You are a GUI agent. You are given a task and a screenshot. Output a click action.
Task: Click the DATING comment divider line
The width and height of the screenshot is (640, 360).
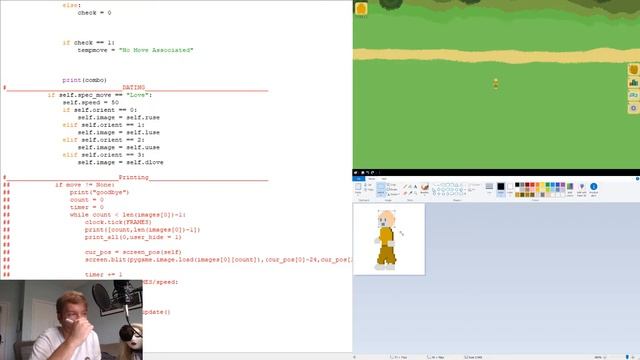point(136,87)
